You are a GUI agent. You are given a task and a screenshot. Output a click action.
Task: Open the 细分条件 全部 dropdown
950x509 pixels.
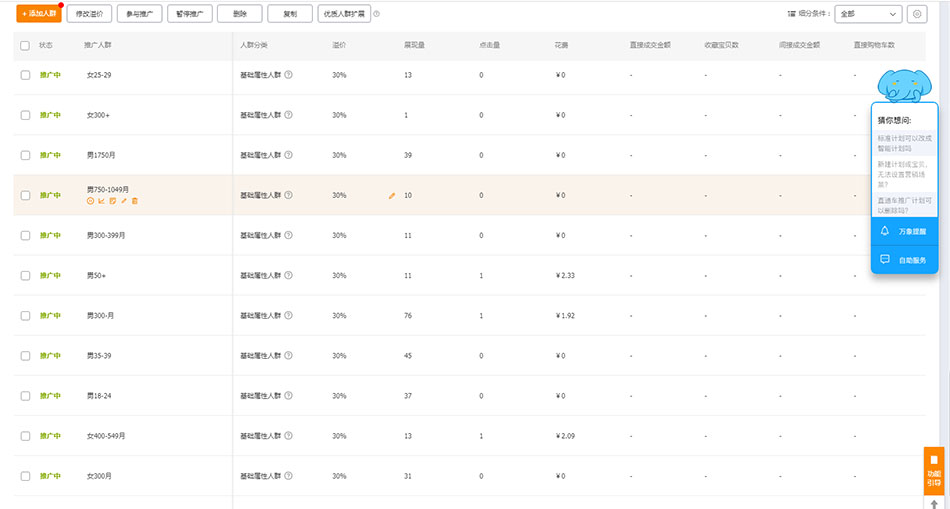tap(868, 14)
